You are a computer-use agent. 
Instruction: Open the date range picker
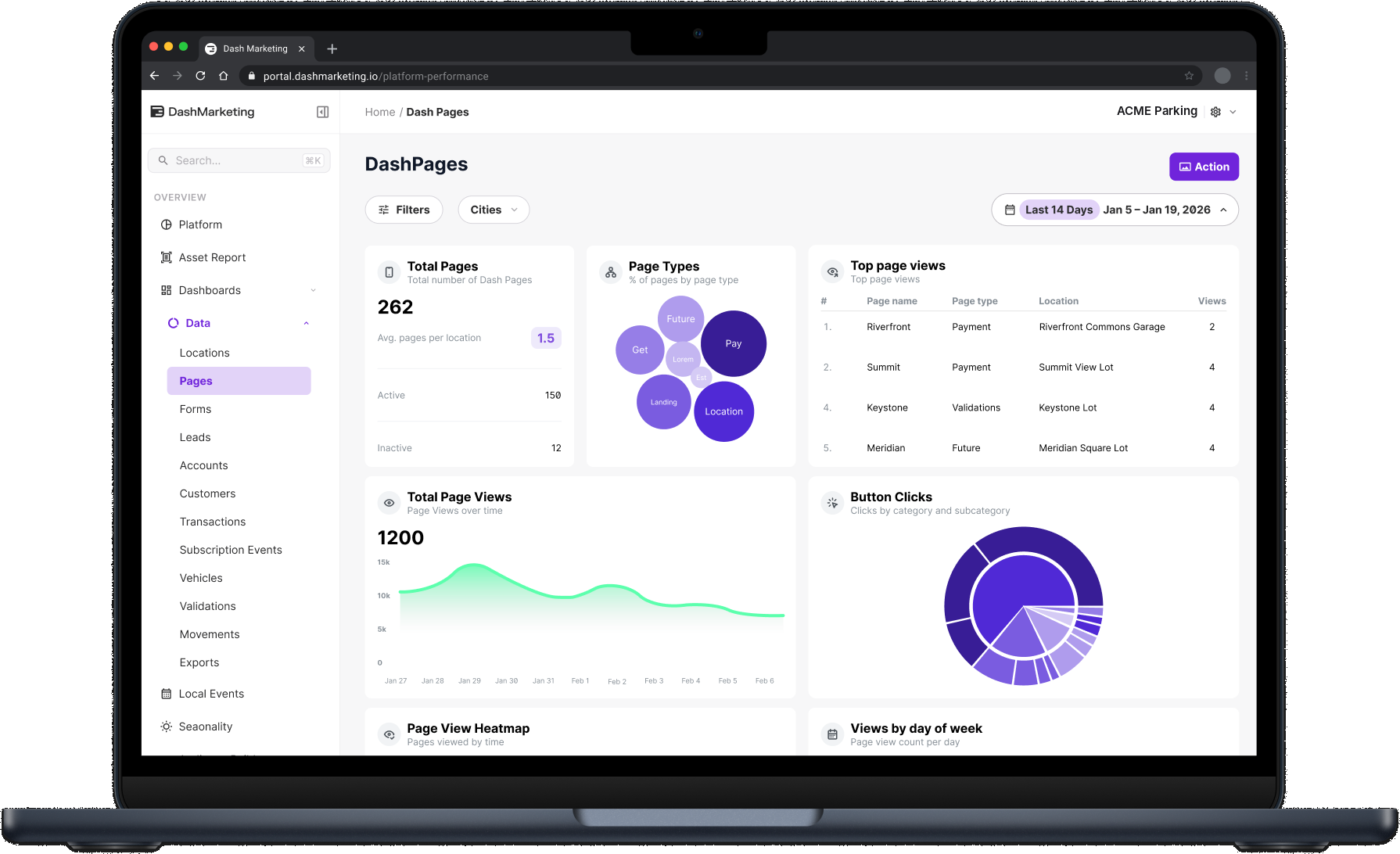[x=1115, y=210]
